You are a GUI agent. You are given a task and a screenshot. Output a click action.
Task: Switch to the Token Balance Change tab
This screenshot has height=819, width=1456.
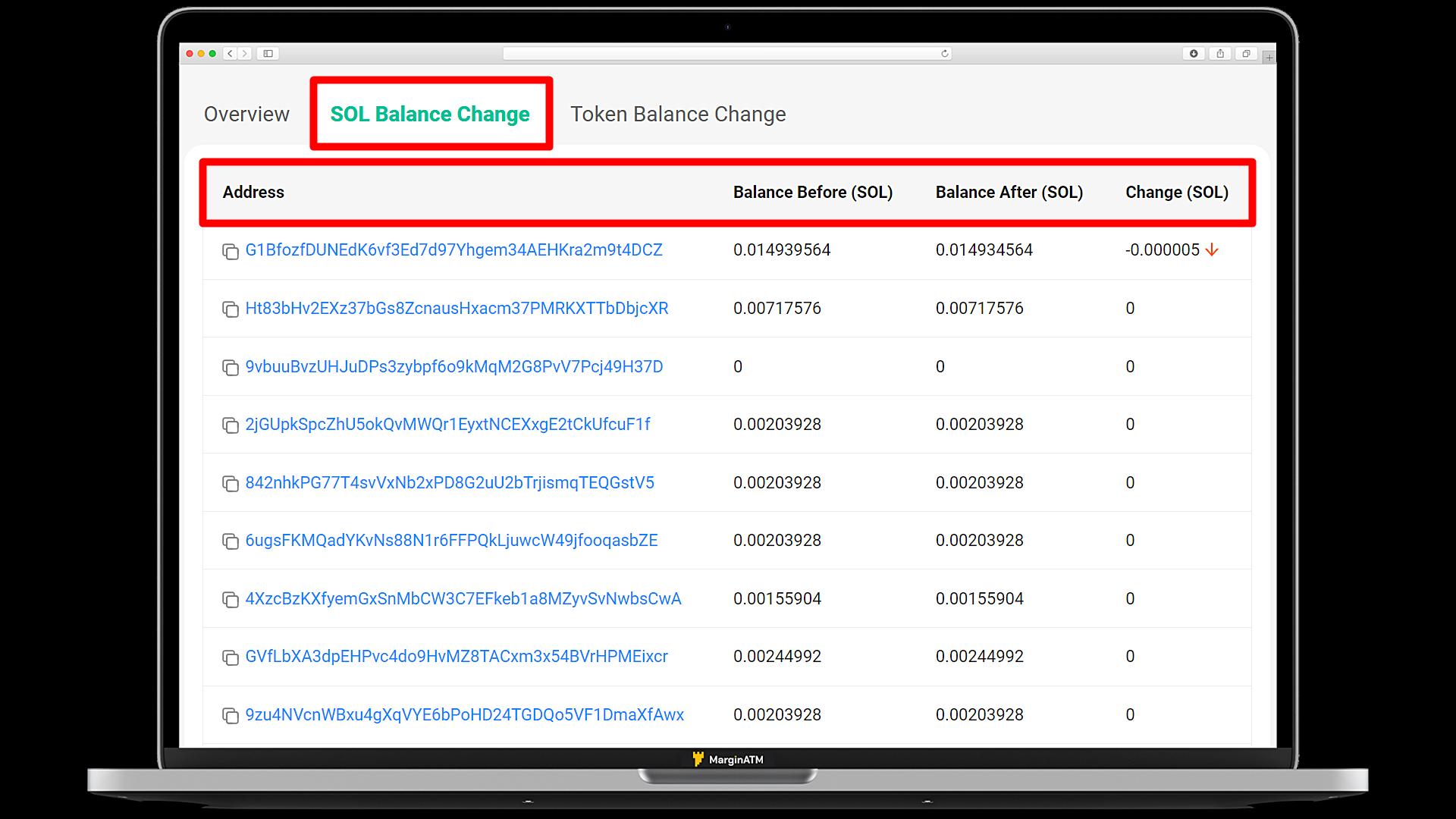click(678, 113)
